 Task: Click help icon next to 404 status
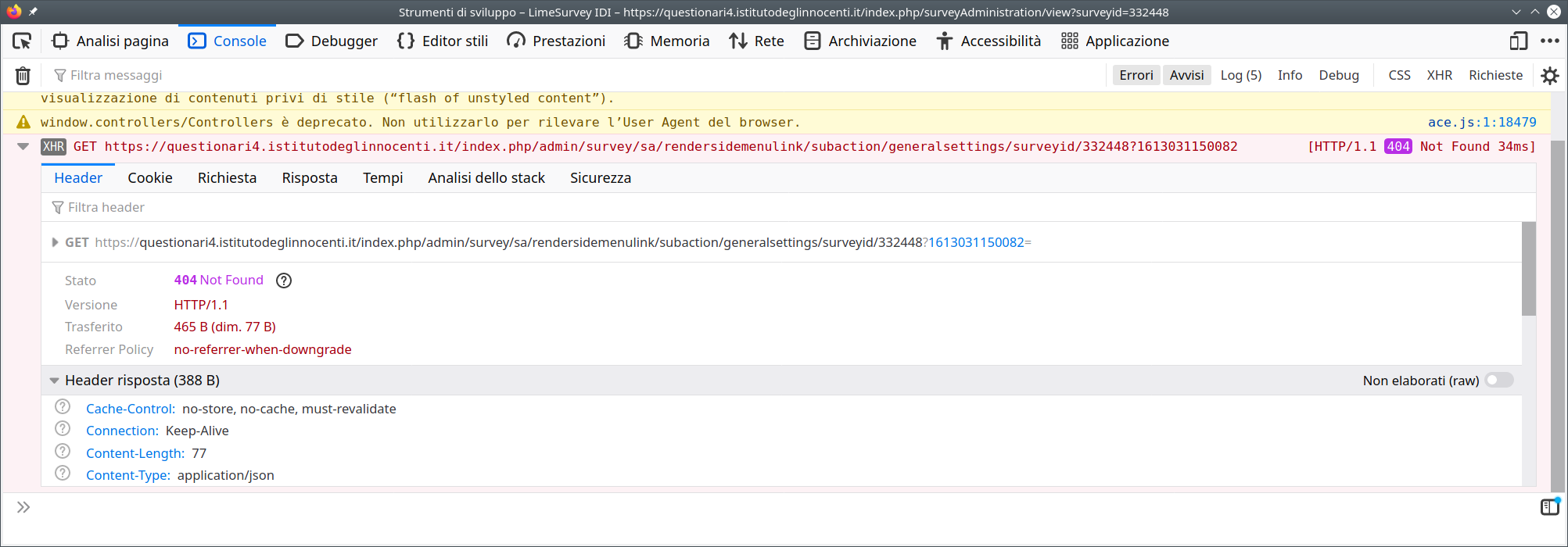pos(284,281)
